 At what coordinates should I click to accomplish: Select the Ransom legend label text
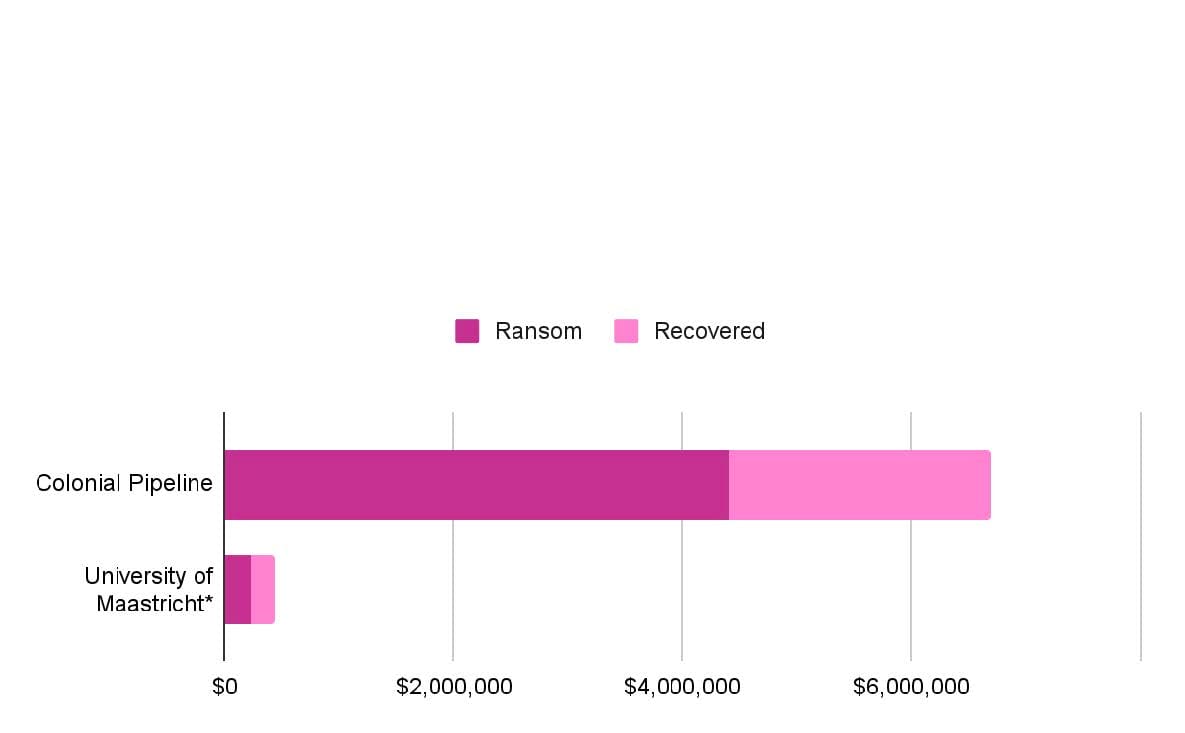point(538,331)
